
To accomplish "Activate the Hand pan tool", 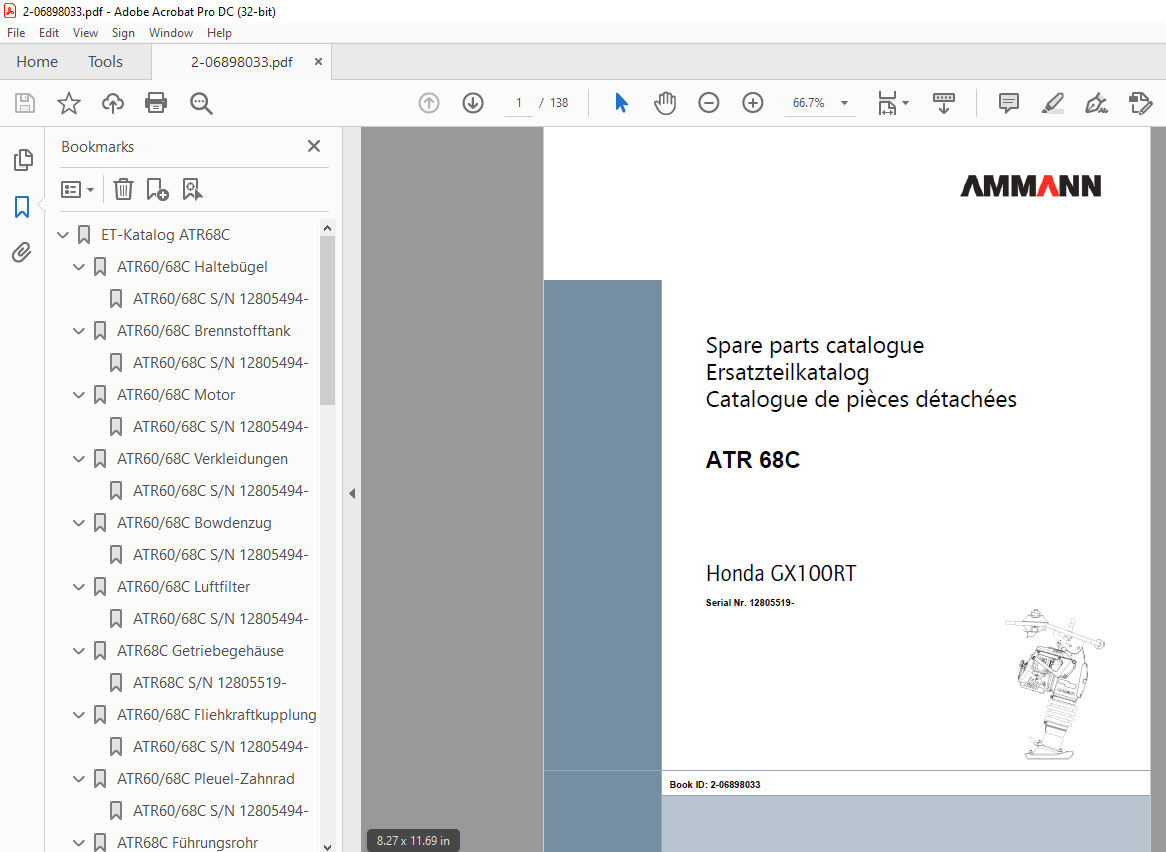I will tap(665, 103).
